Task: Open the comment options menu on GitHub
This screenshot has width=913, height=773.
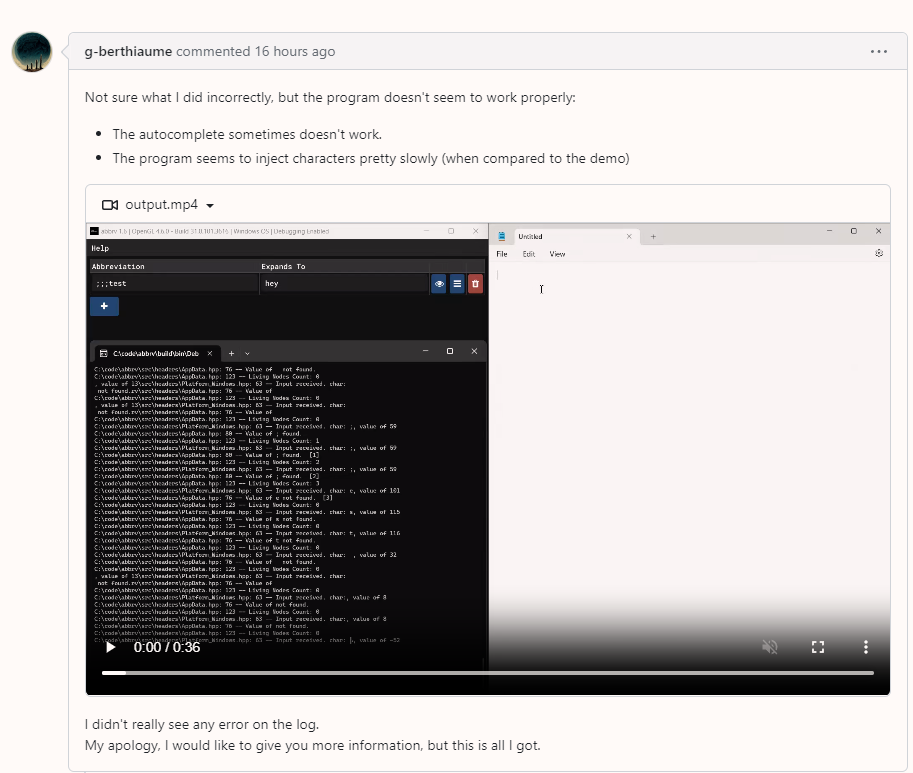Action: (x=878, y=51)
